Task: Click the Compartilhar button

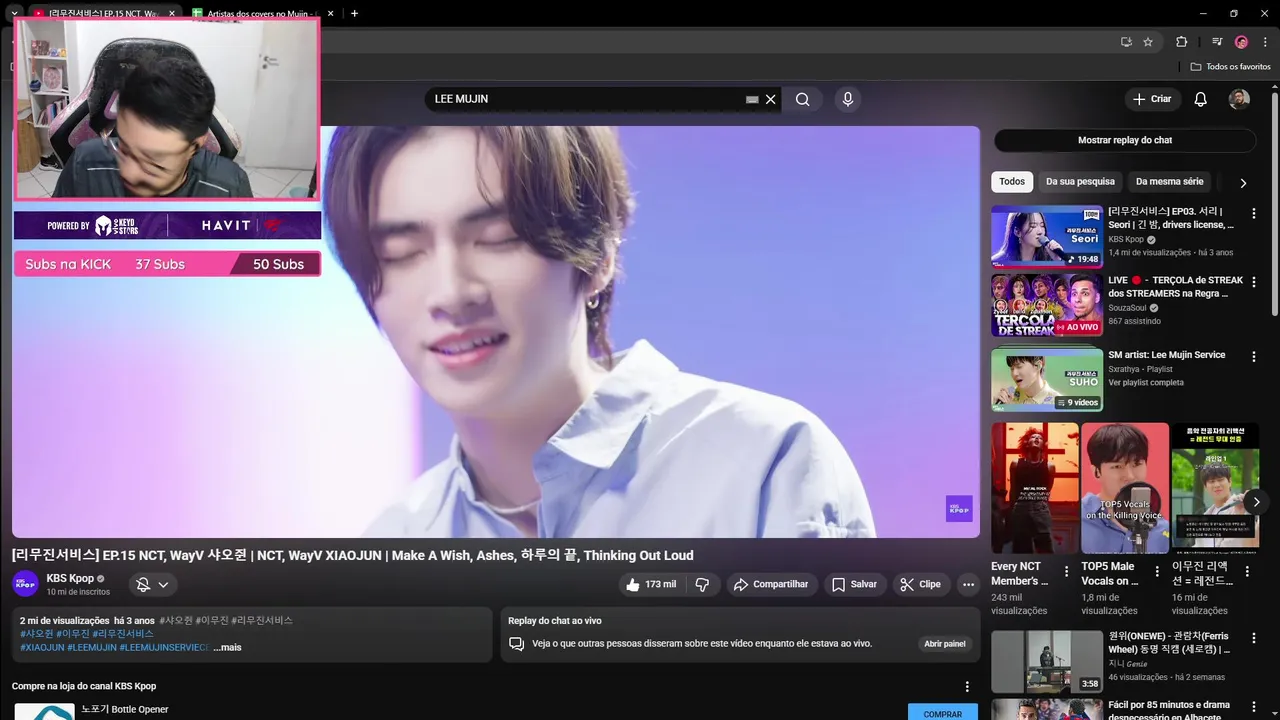Action: (771, 584)
